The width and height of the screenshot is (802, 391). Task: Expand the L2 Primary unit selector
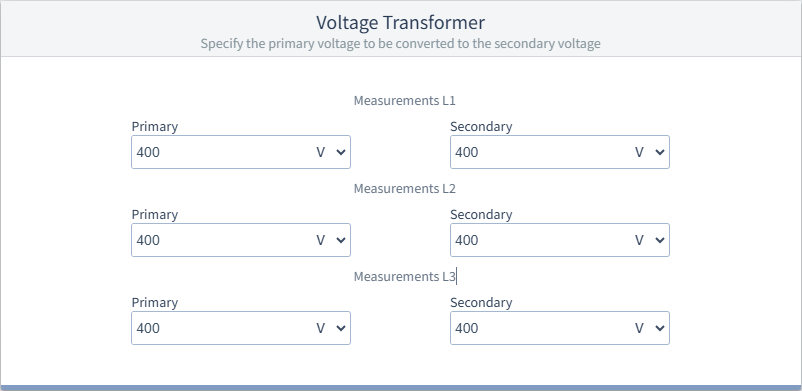[331, 240]
